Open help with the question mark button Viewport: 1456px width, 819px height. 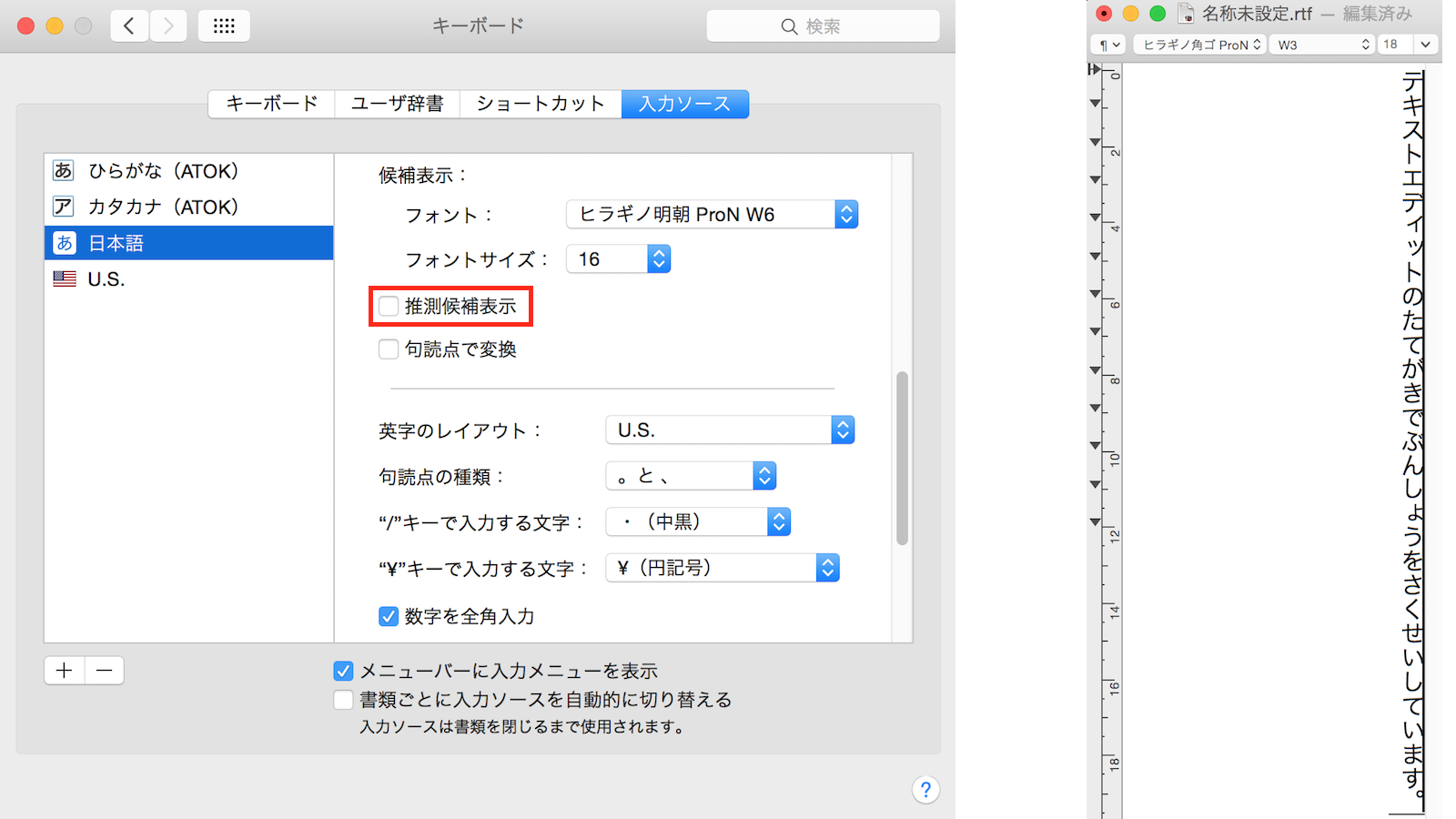pos(925,790)
